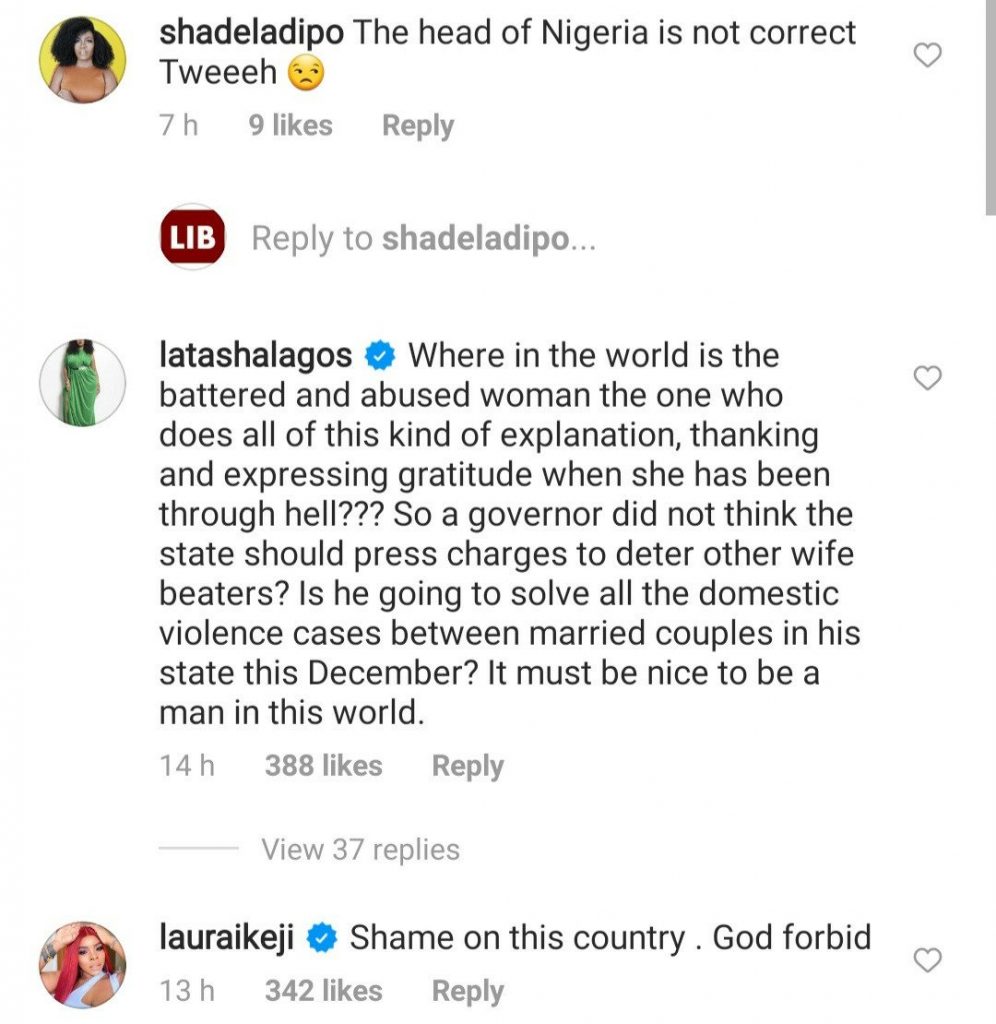View the 388 likes on latashalagos's comment
Viewport: 996px width, 1024px height.
pos(323,766)
